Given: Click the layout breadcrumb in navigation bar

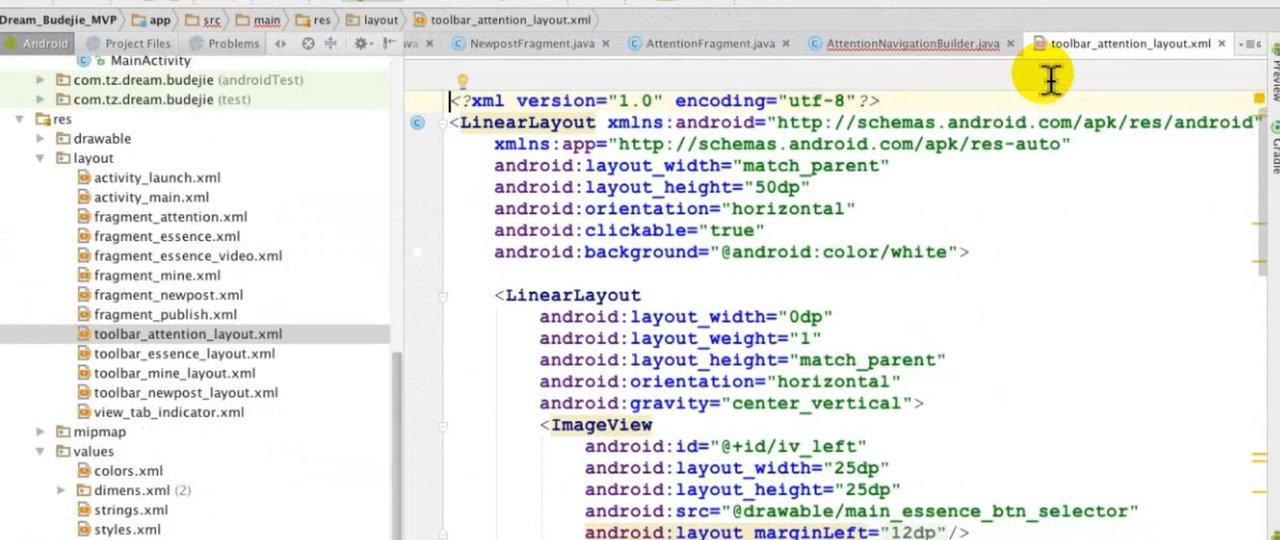Looking at the screenshot, I should coord(380,20).
